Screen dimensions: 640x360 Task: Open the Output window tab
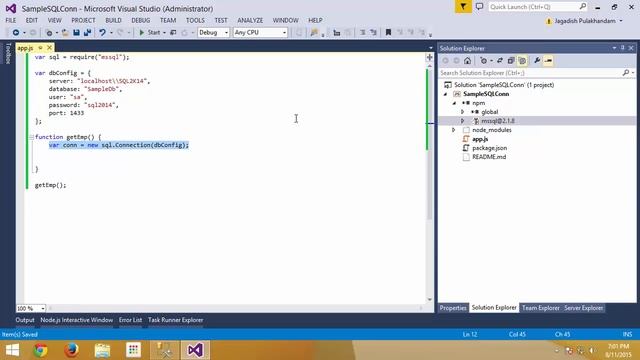(25, 320)
